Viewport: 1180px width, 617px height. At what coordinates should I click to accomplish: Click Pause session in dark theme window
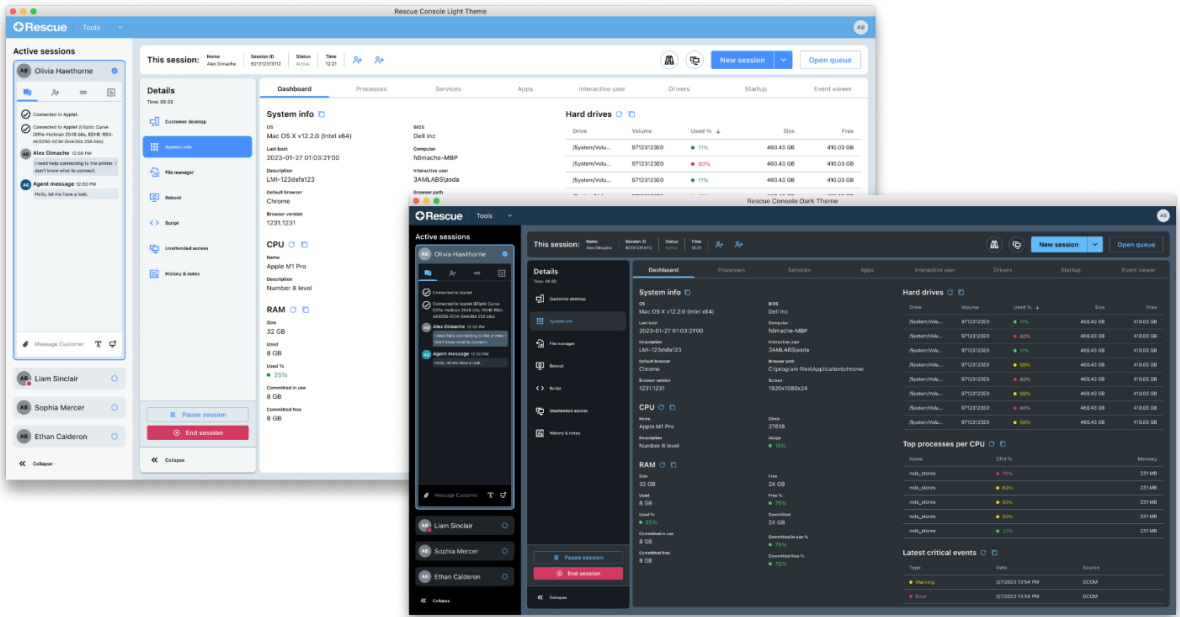(x=578, y=558)
